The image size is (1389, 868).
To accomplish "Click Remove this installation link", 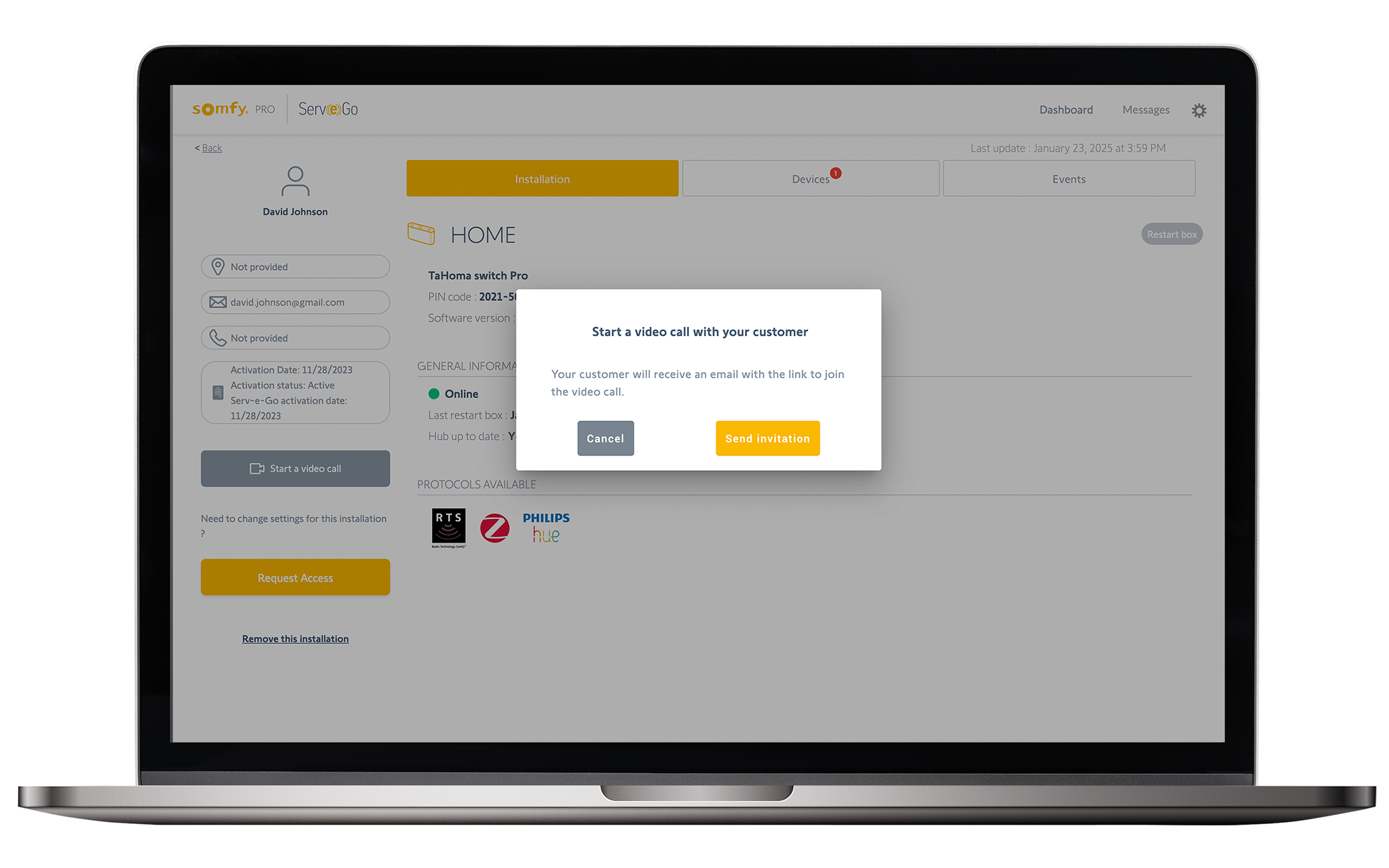I will [x=294, y=638].
